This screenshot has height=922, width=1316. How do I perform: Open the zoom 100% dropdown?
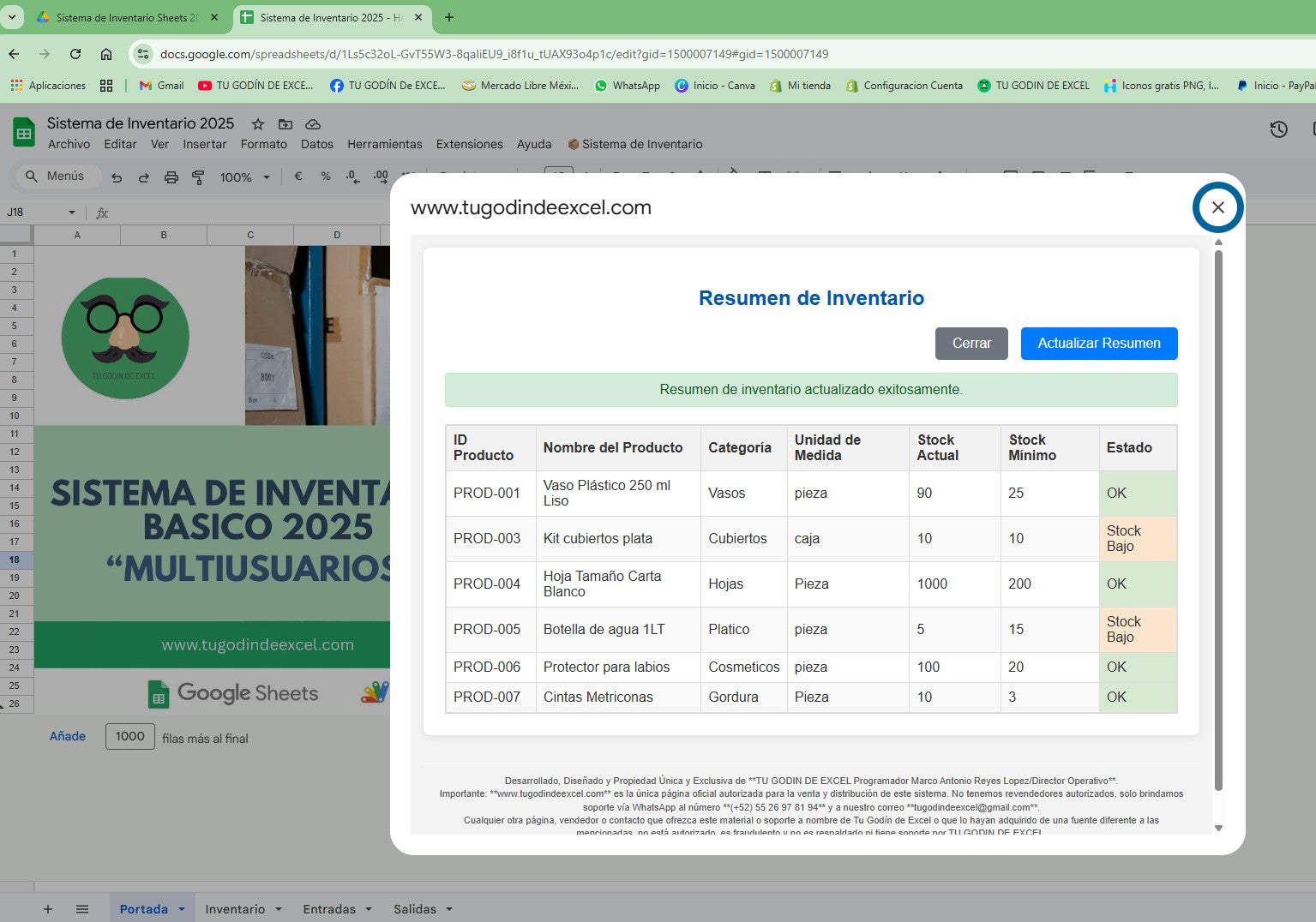(x=245, y=177)
